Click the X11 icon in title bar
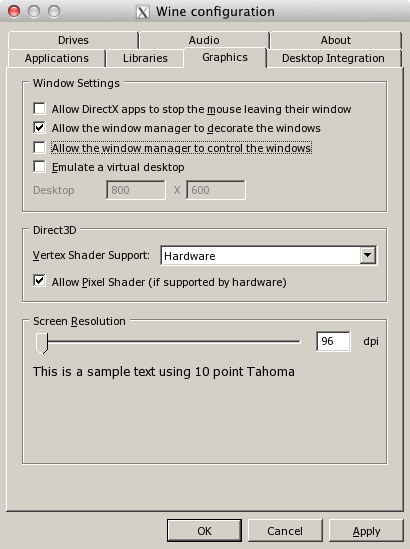 (143, 12)
